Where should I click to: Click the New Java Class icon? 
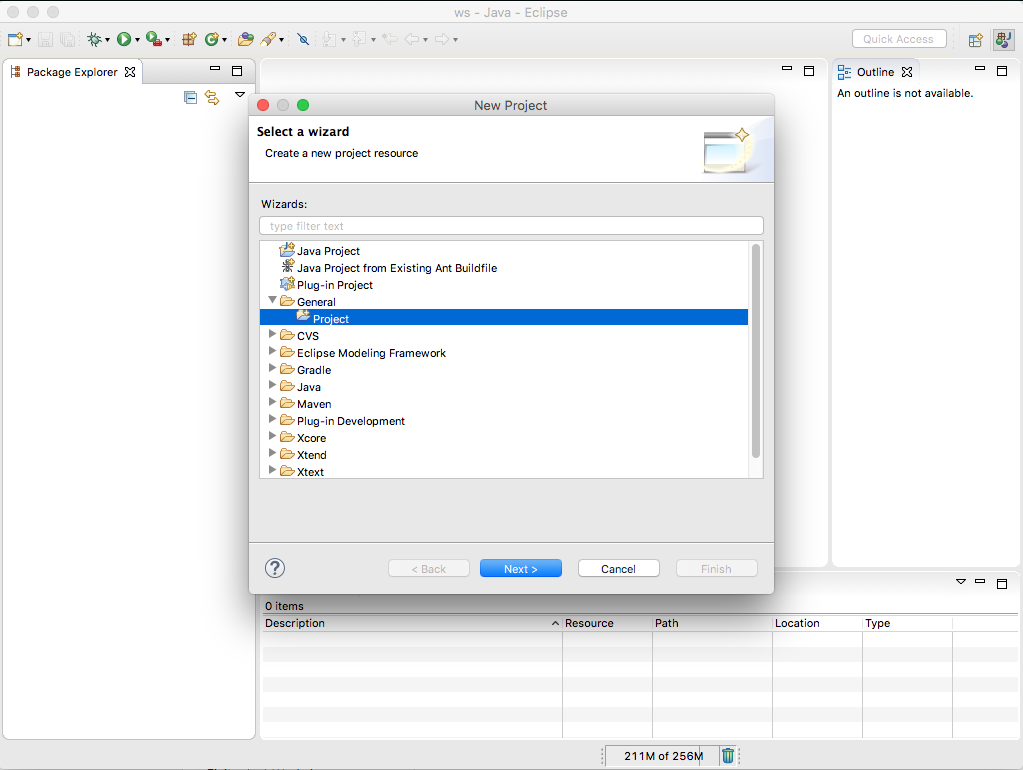tap(211, 39)
